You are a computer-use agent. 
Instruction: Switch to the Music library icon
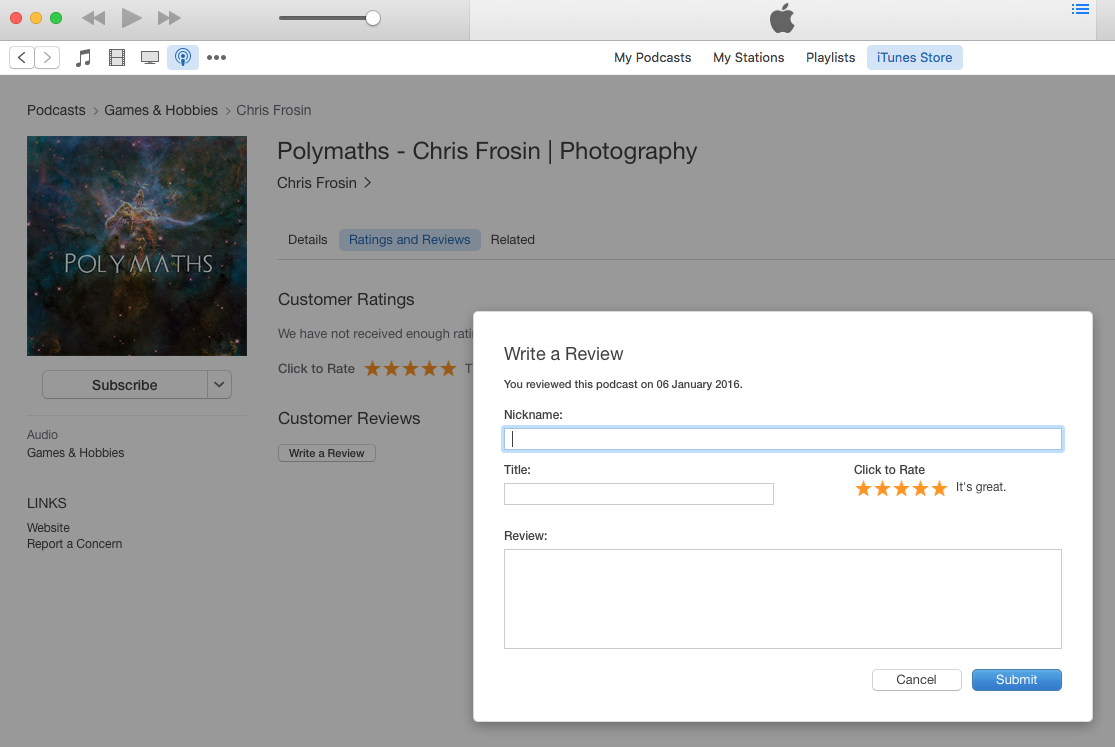coord(83,58)
